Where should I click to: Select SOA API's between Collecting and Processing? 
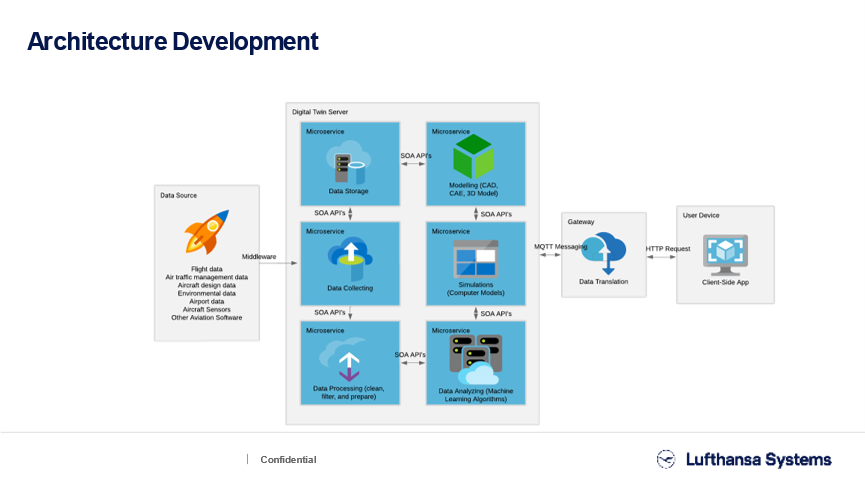330,312
